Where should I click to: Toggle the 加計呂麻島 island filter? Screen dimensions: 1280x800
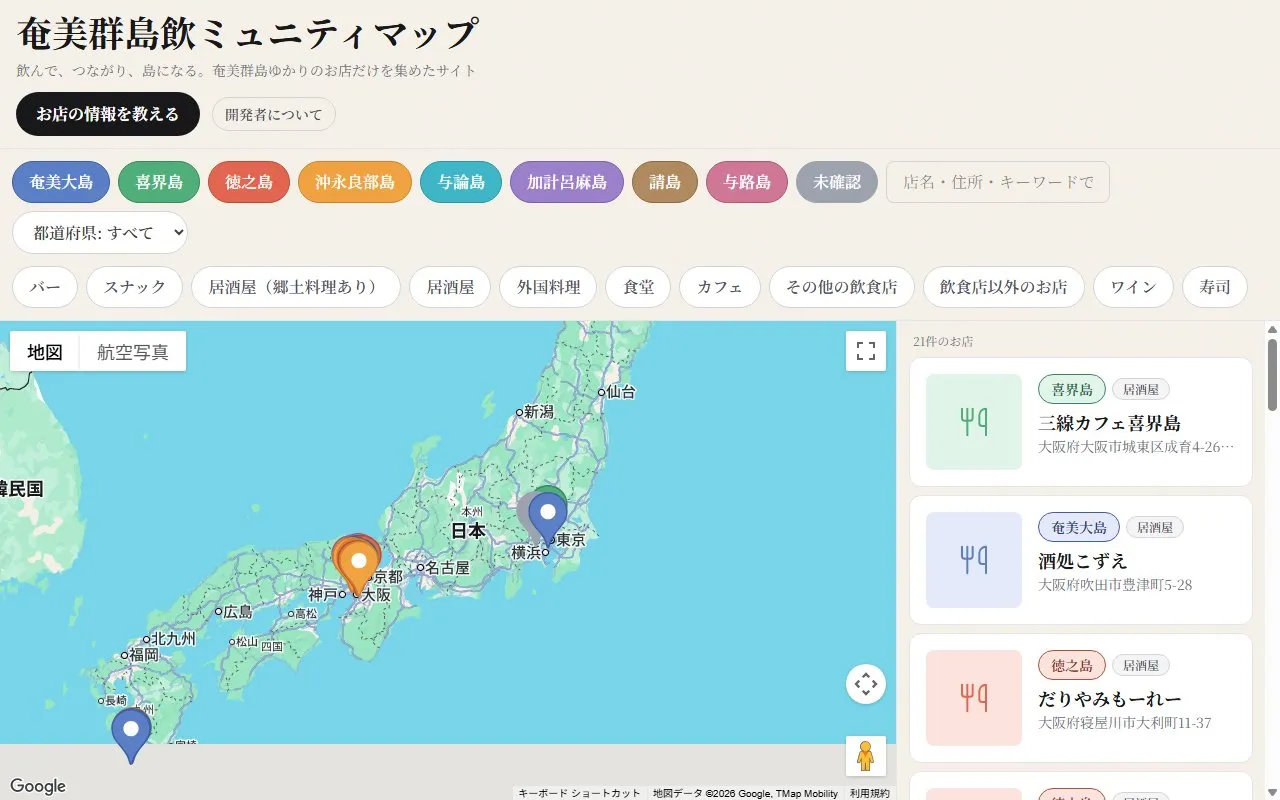click(x=567, y=182)
